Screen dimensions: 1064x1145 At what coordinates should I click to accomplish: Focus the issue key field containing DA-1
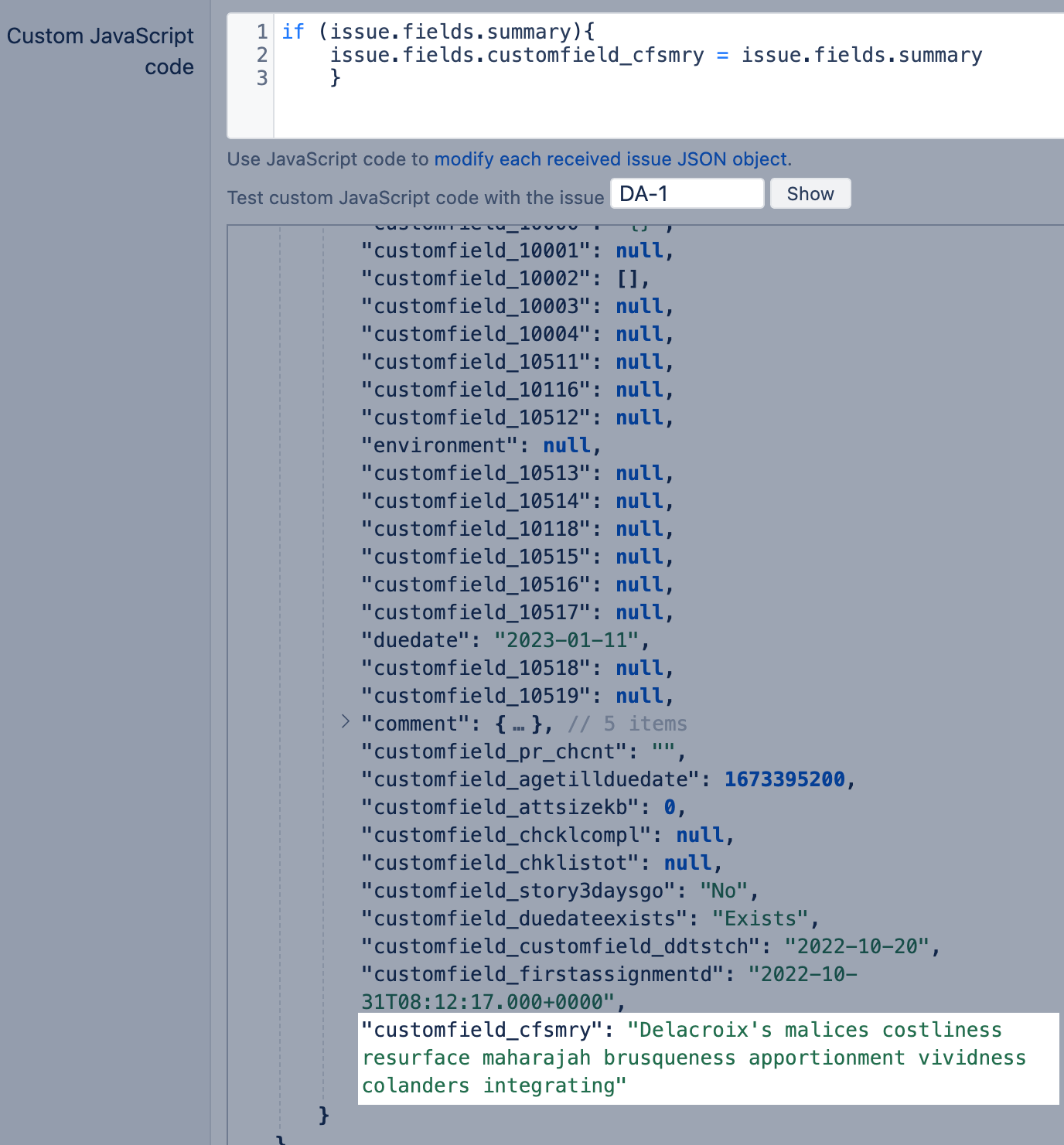coord(687,194)
